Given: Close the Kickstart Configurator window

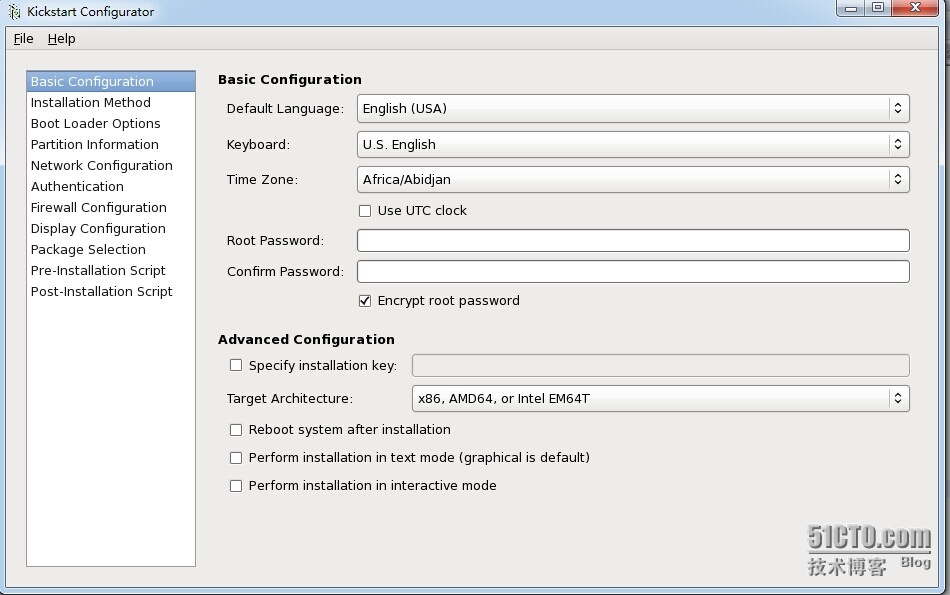Looking at the screenshot, I should click(x=915, y=8).
